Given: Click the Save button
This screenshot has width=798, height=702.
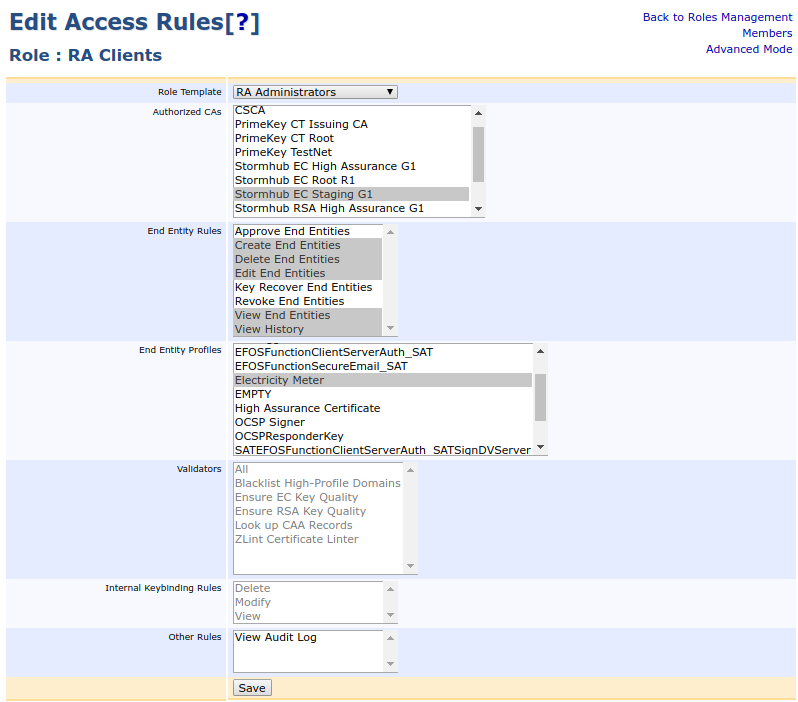Looking at the screenshot, I should click(x=252, y=688).
